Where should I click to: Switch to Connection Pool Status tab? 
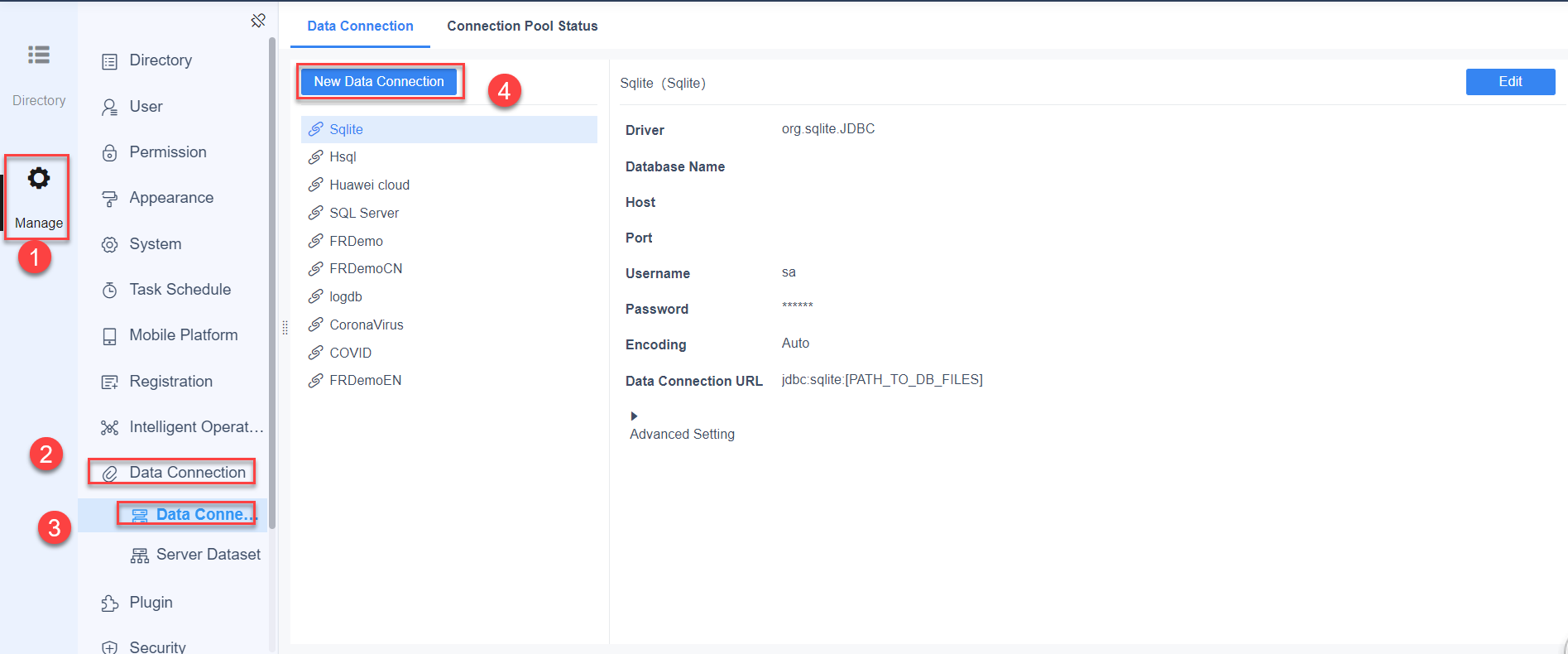point(522,26)
